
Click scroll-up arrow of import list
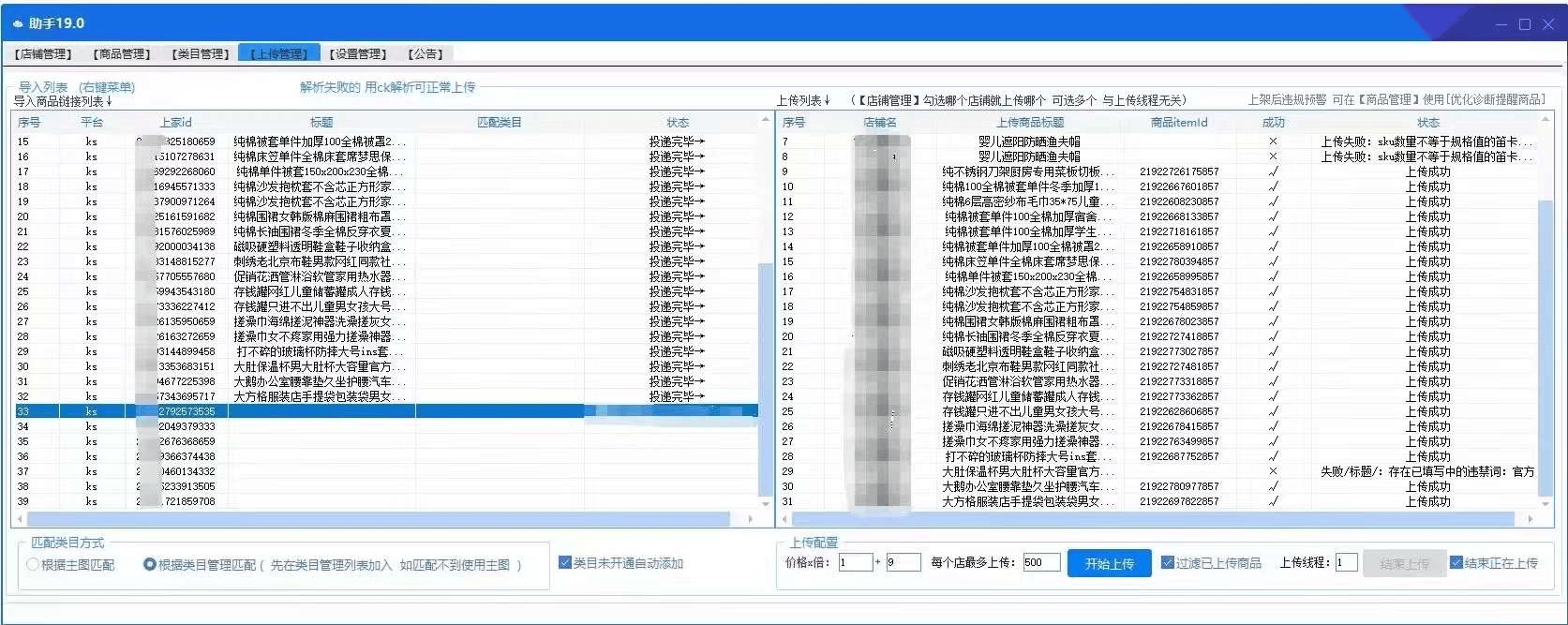click(x=765, y=122)
